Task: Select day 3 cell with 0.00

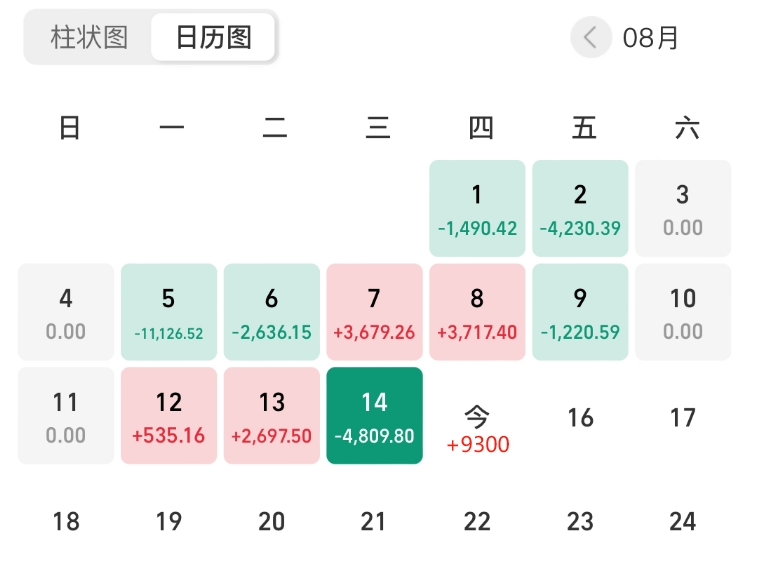Action: [683, 208]
